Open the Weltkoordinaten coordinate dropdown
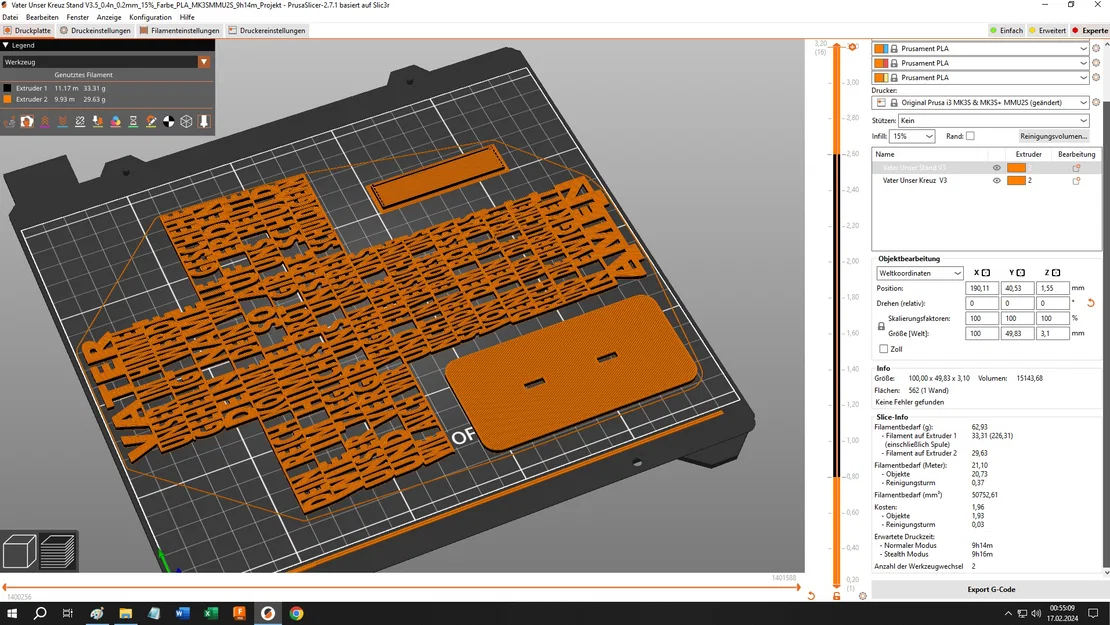Viewport: 1110px width, 625px height. (x=920, y=273)
